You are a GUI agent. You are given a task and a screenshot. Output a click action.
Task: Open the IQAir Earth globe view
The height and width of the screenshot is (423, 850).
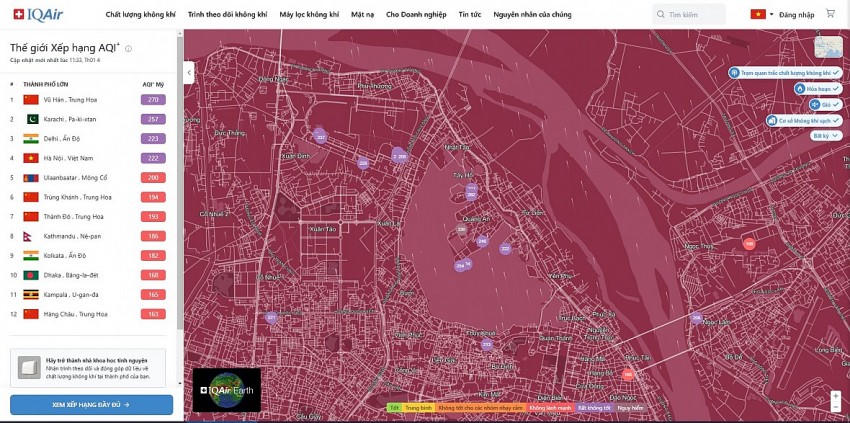tap(227, 390)
